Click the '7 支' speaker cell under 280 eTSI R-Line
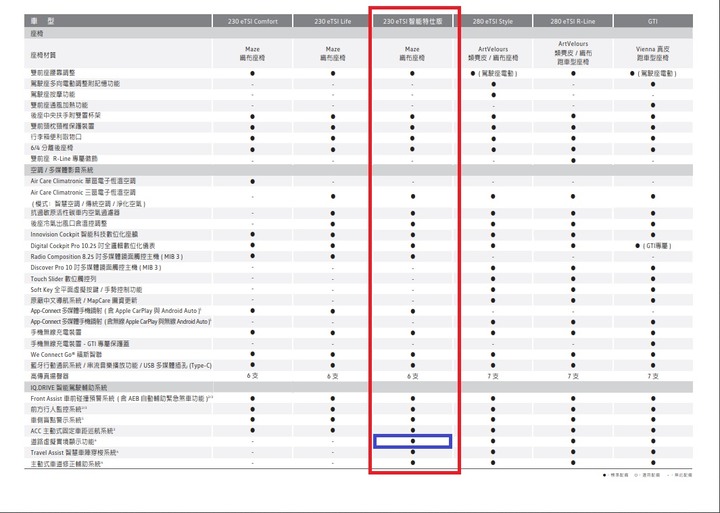The height and width of the screenshot is (513, 720). [x=573, y=376]
